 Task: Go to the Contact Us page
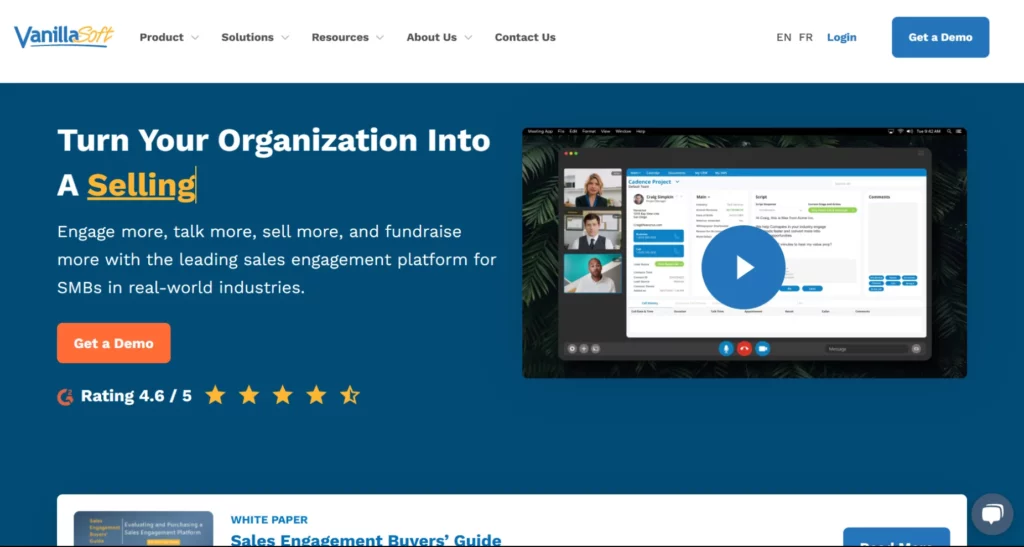click(525, 37)
